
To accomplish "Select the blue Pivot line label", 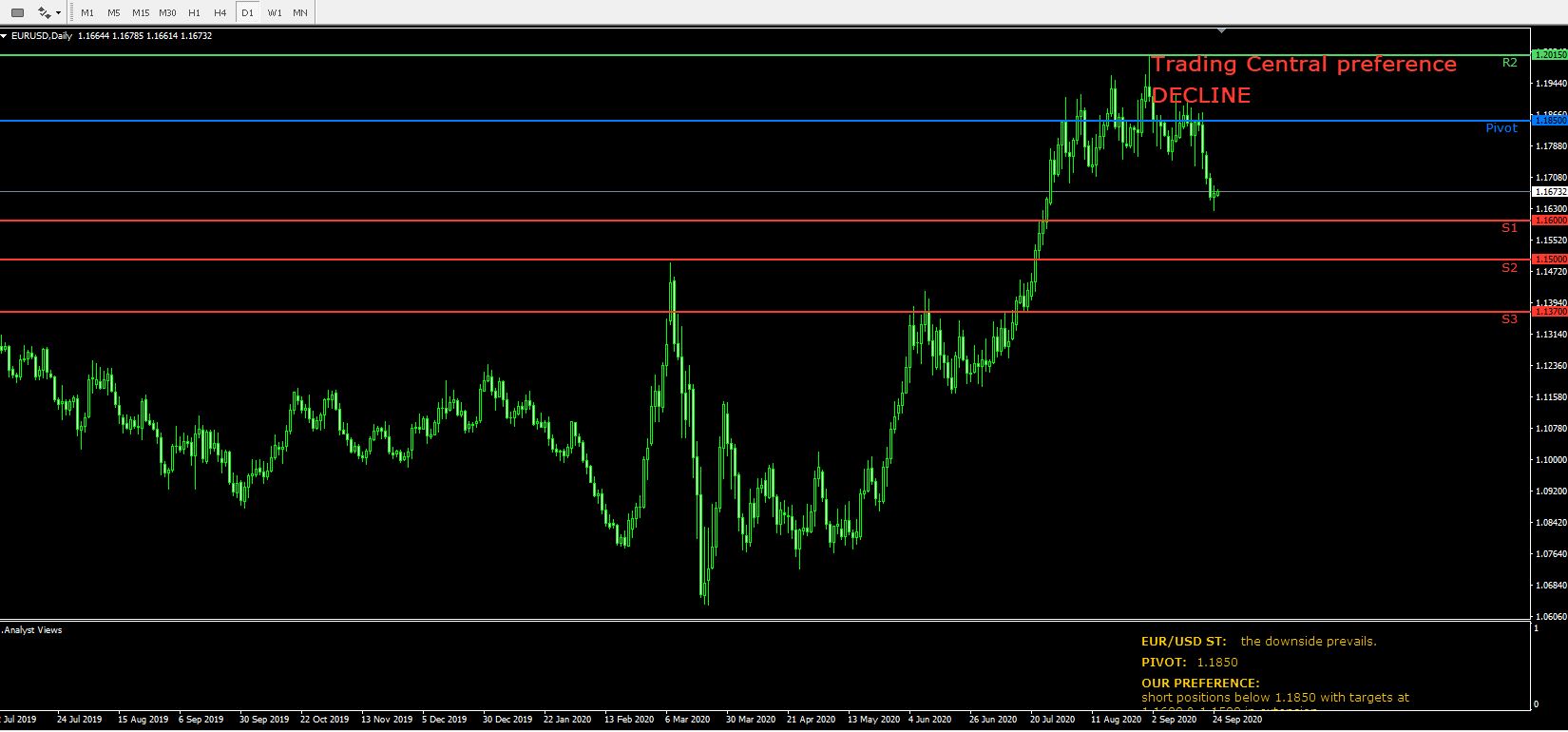I will (1501, 128).
